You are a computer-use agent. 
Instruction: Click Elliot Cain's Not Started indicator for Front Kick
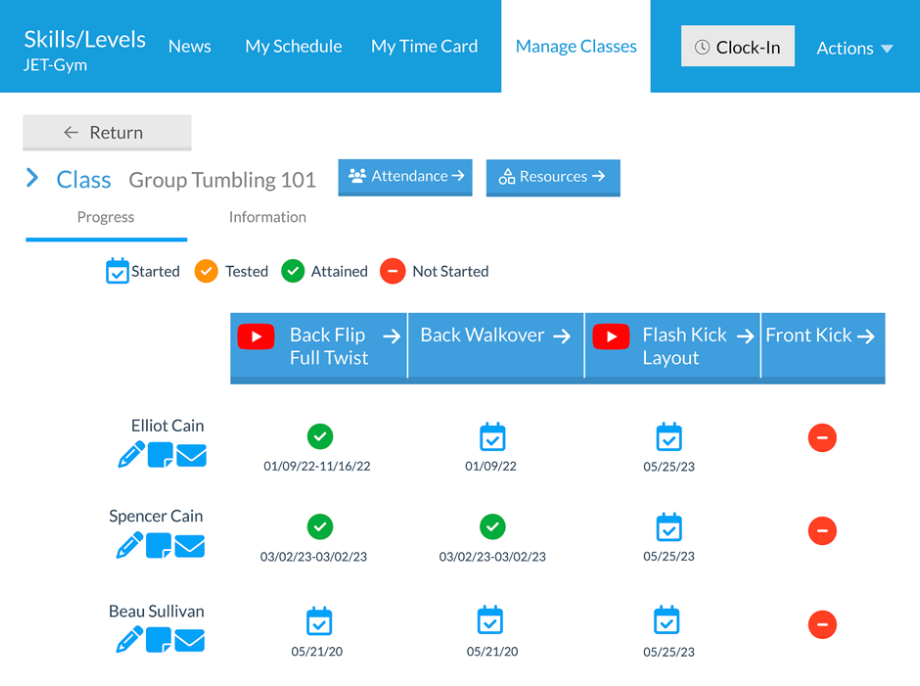(822, 438)
